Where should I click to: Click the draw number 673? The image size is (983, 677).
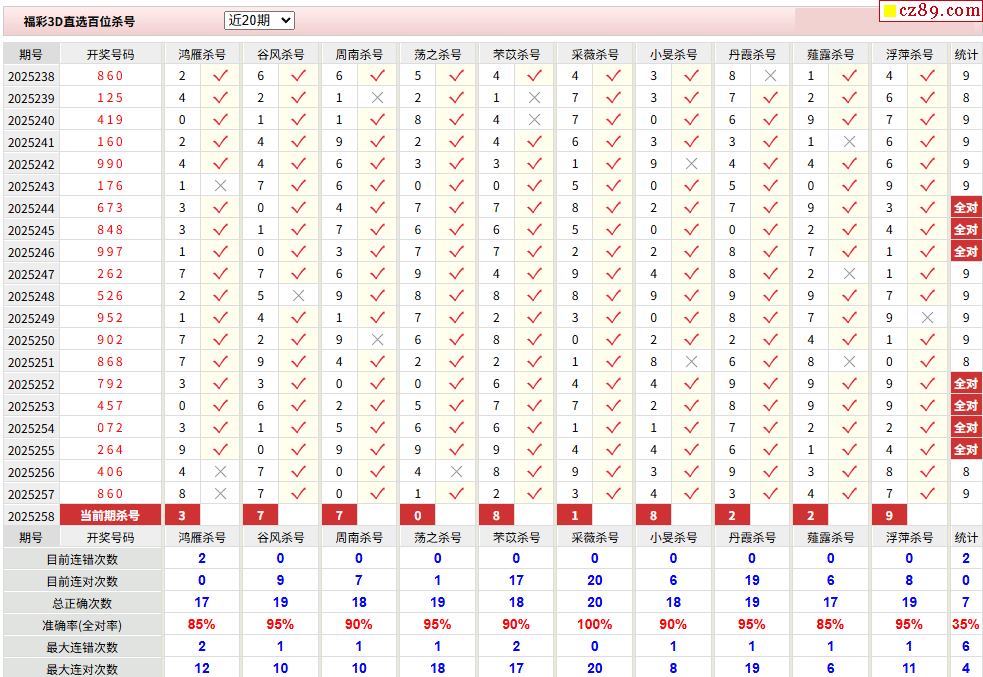(x=110, y=207)
